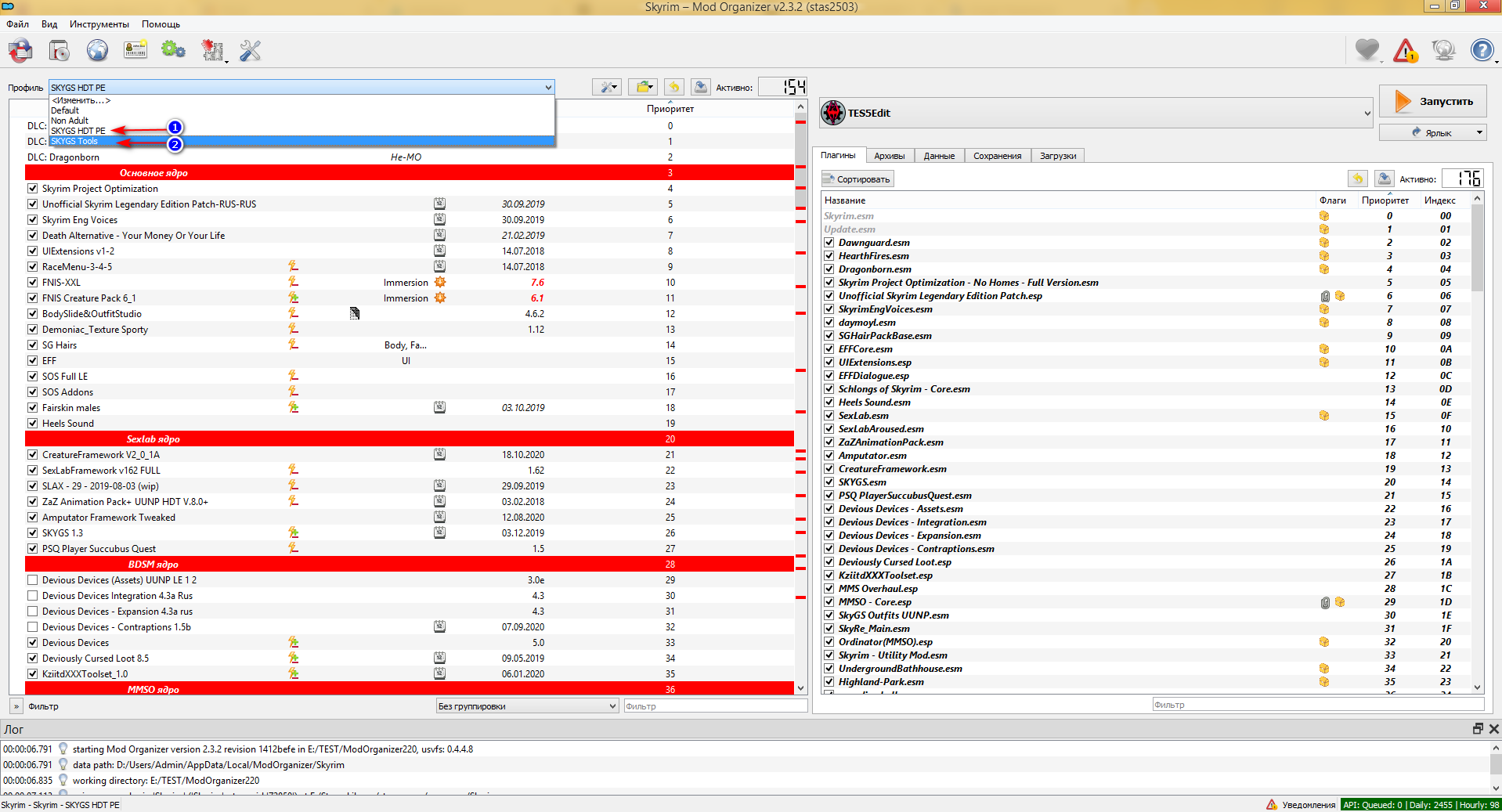This screenshot has height=812, width=1502.
Task: Open the Help question mark icon
Action: [x=1482, y=51]
